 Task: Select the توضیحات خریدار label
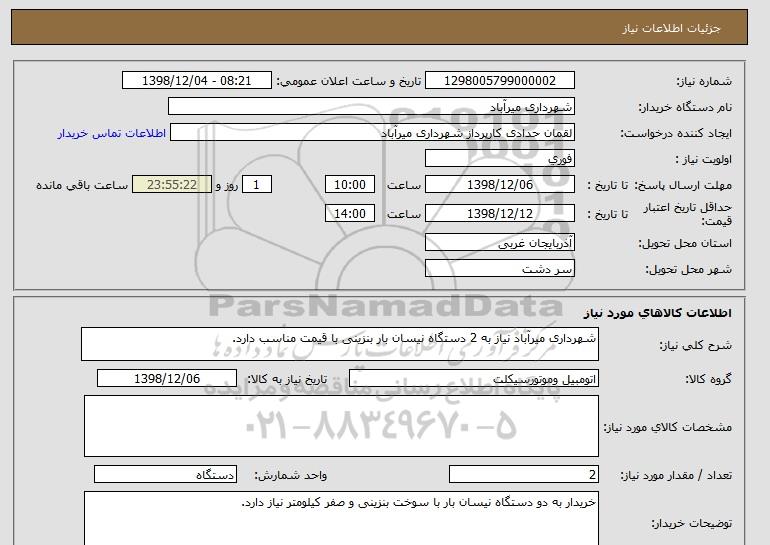pyautogui.click(x=691, y=523)
